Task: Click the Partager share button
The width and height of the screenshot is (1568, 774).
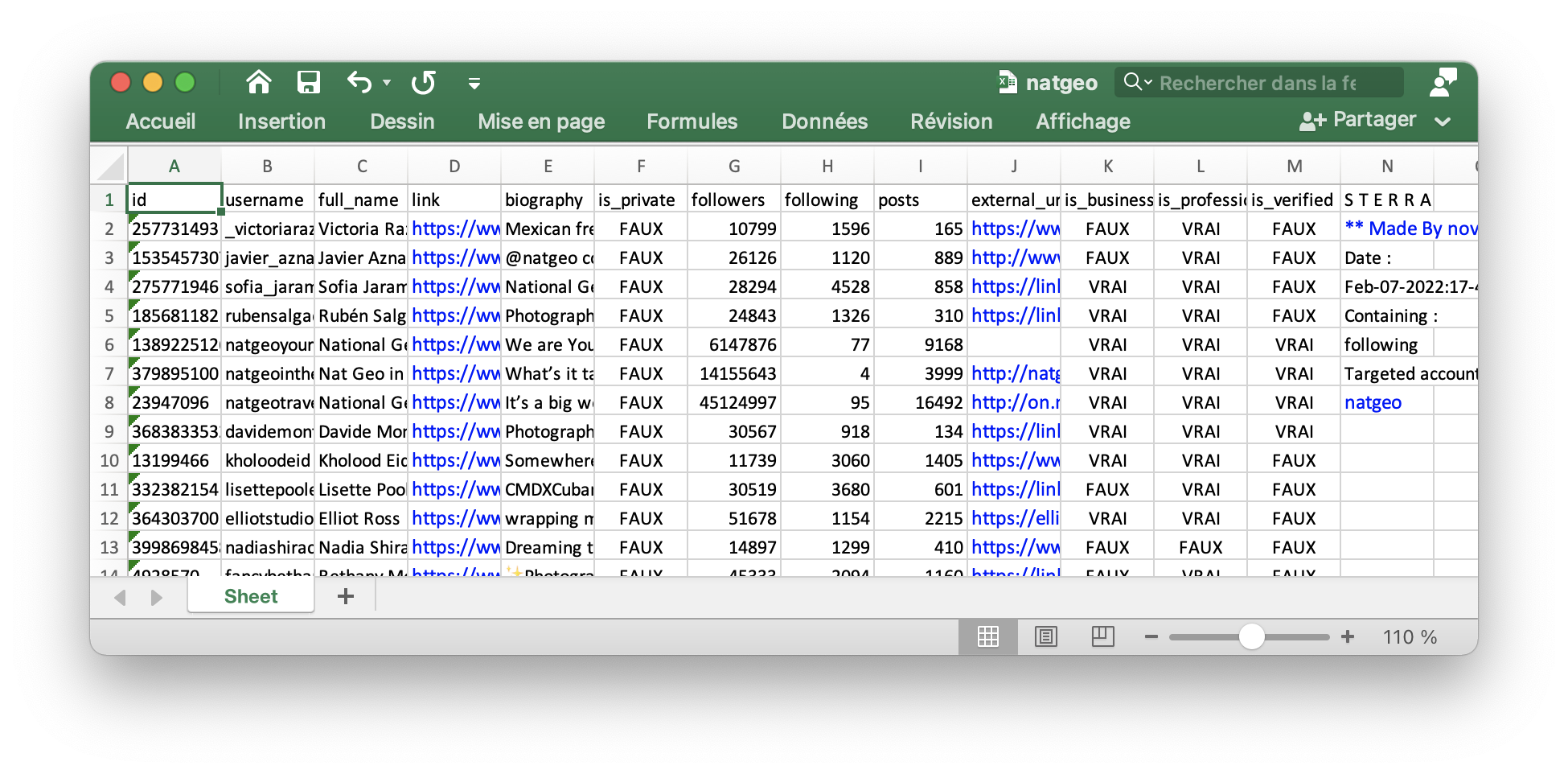Action: tap(1357, 120)
